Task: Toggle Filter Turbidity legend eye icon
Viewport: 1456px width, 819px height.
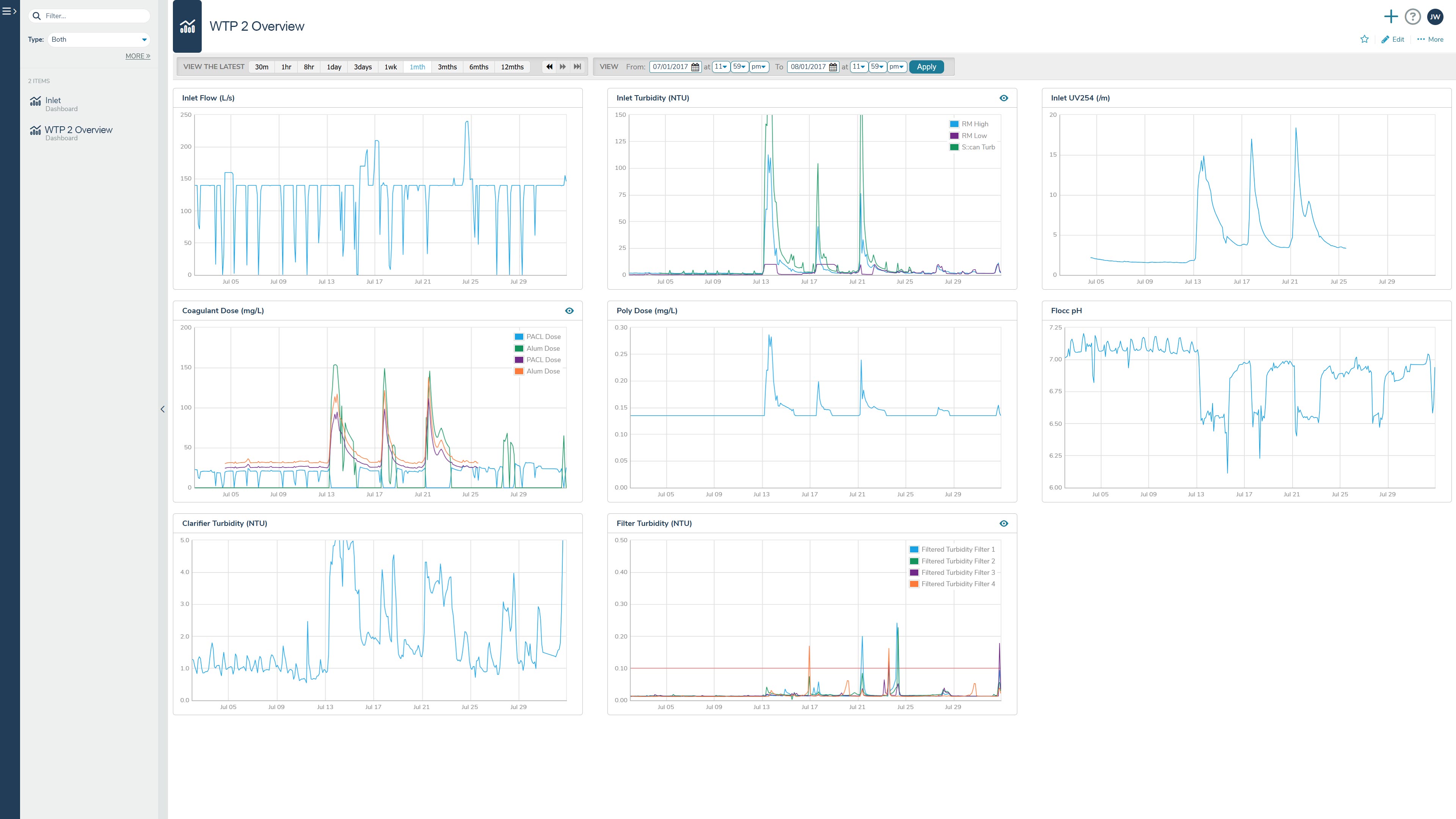Action: (x=1003, y=523)
